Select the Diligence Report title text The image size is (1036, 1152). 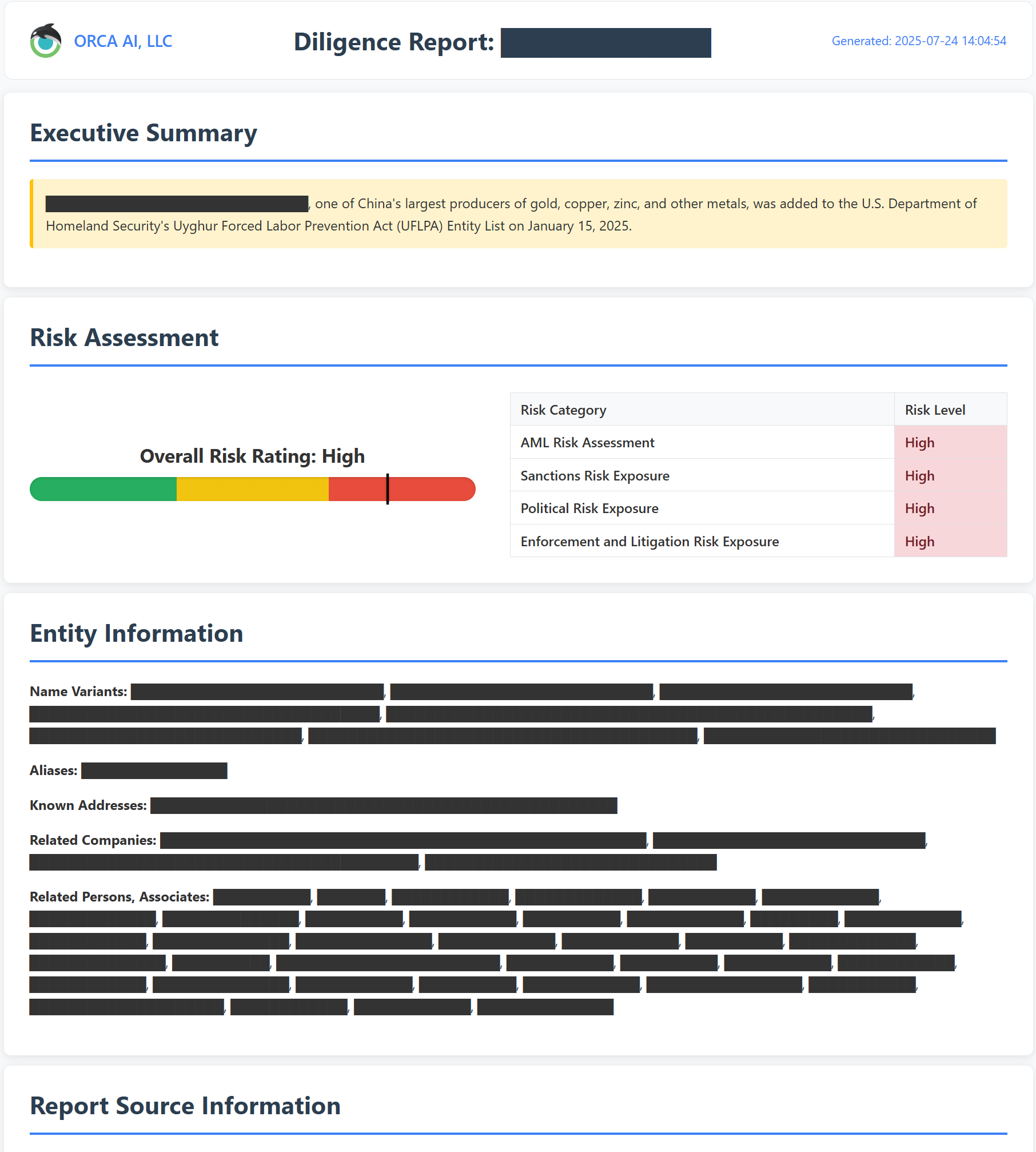tap(393, 42)
